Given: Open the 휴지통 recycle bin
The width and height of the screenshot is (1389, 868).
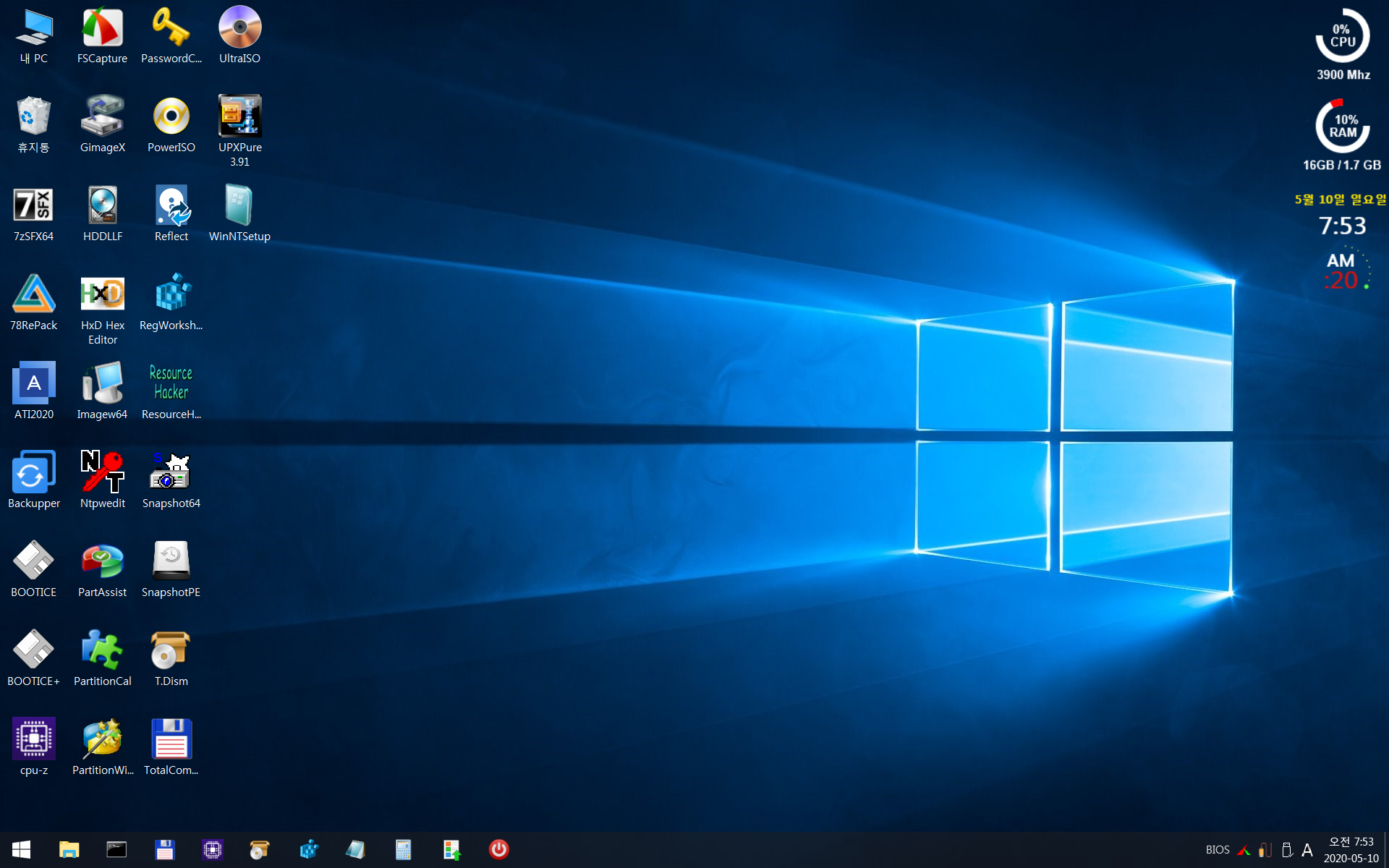Looking at the screenshot, I should pyautogui.click(x=34, y=125).
